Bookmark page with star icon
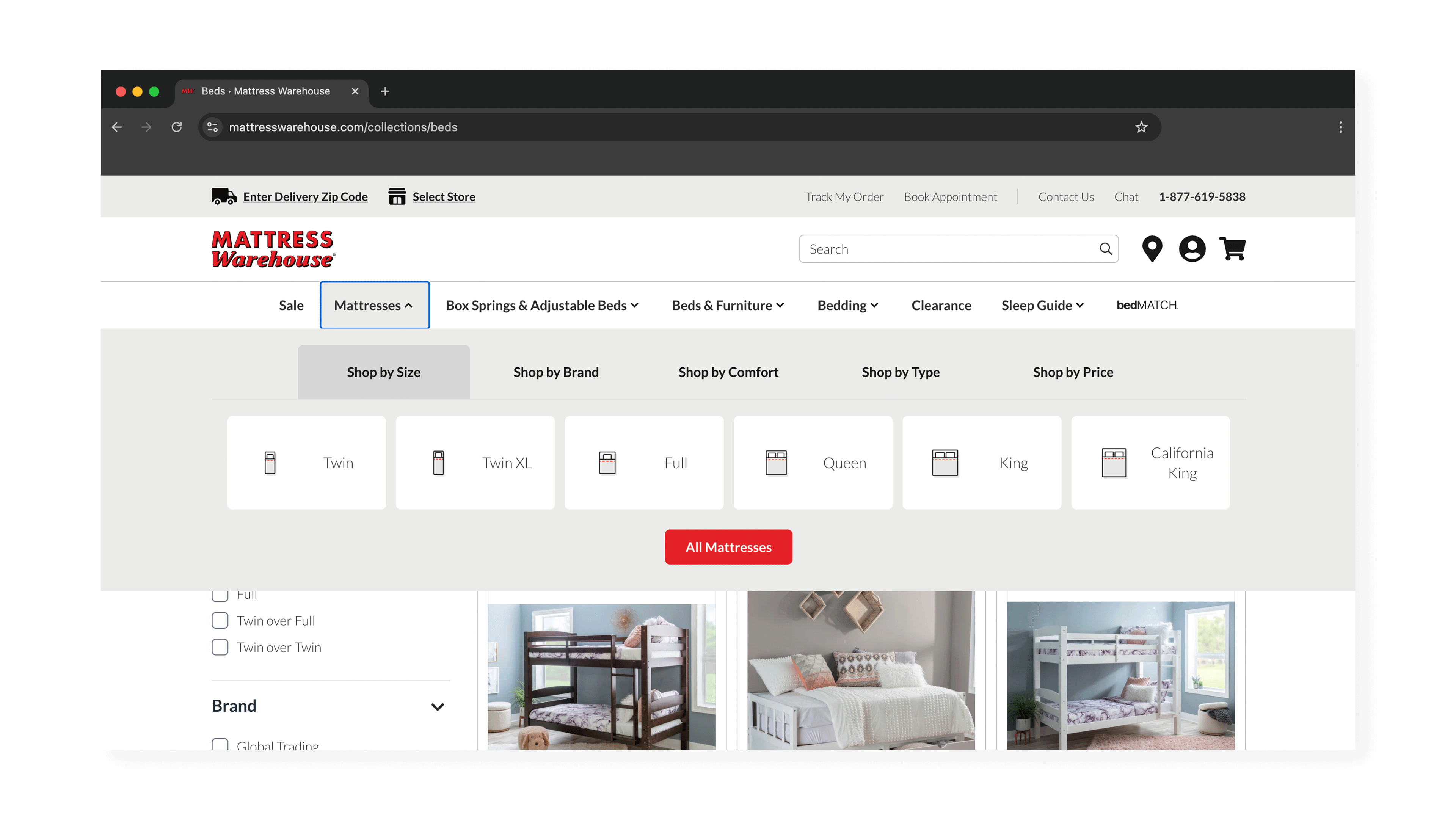 (1141, 127)
